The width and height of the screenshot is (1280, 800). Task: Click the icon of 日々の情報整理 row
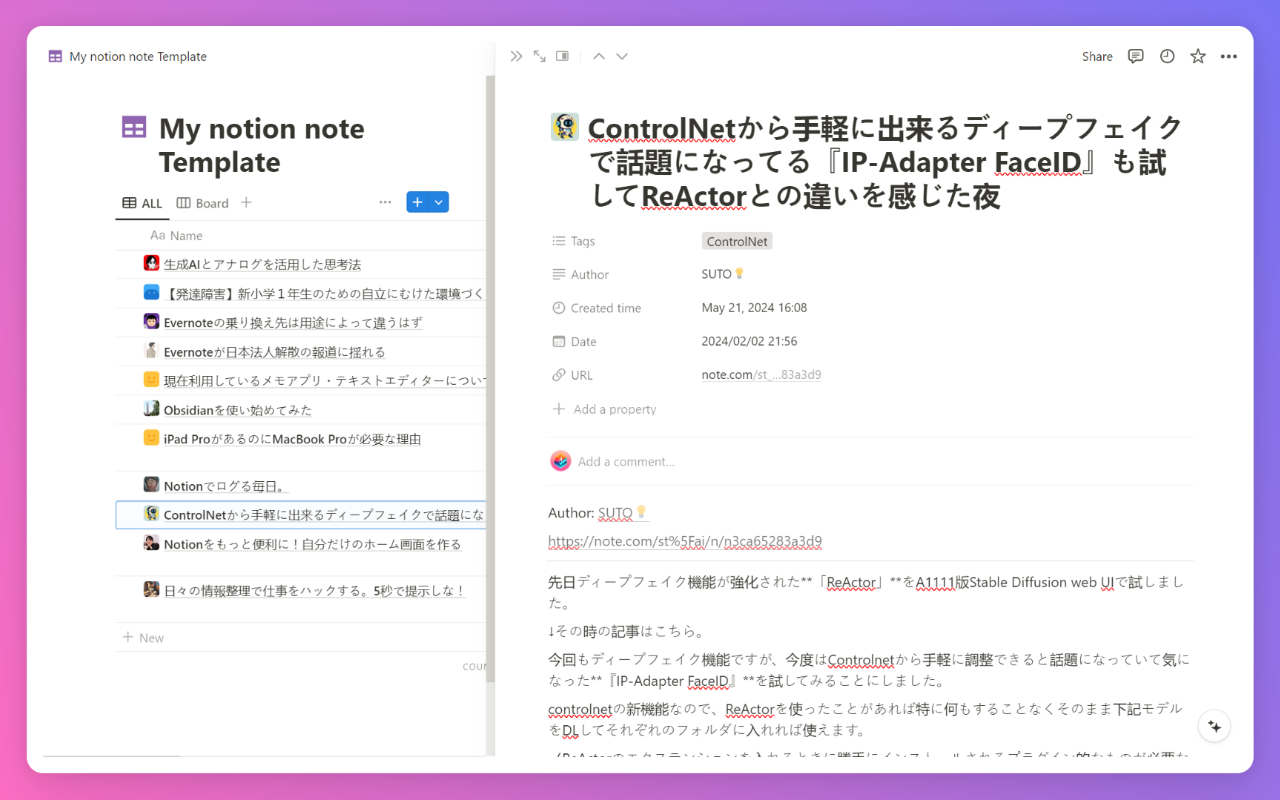(152, 590)
